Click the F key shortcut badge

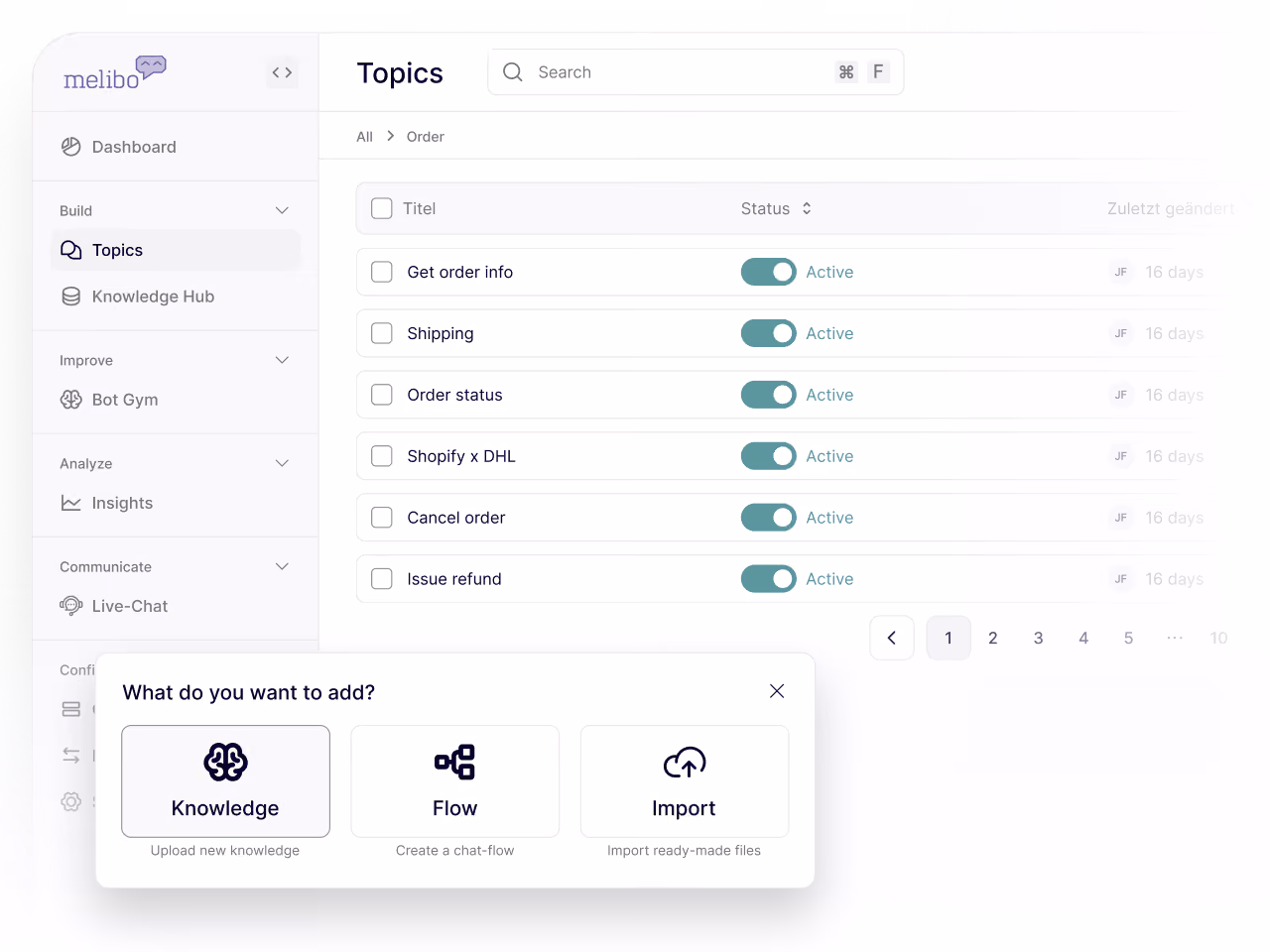pos(878,71)
